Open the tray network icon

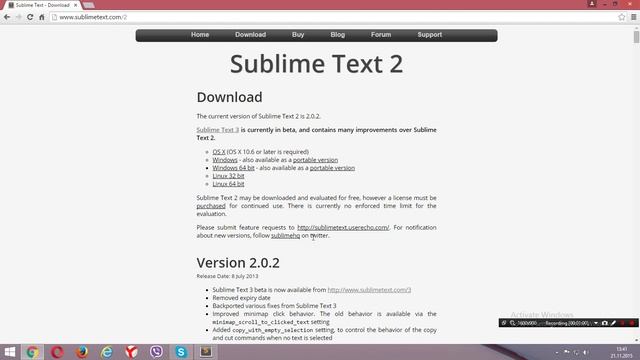point(576,352)
